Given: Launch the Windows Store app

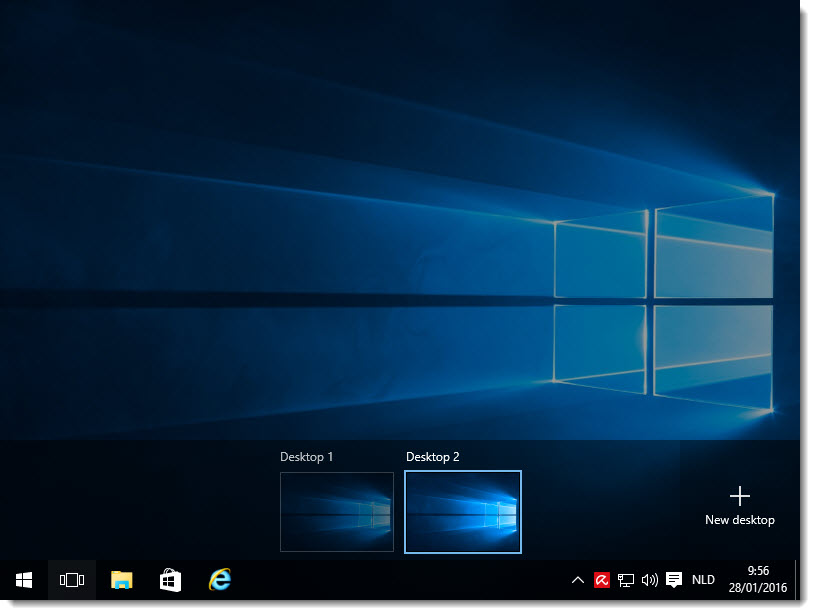Looking at the screenshot, I should click(170, 580).
